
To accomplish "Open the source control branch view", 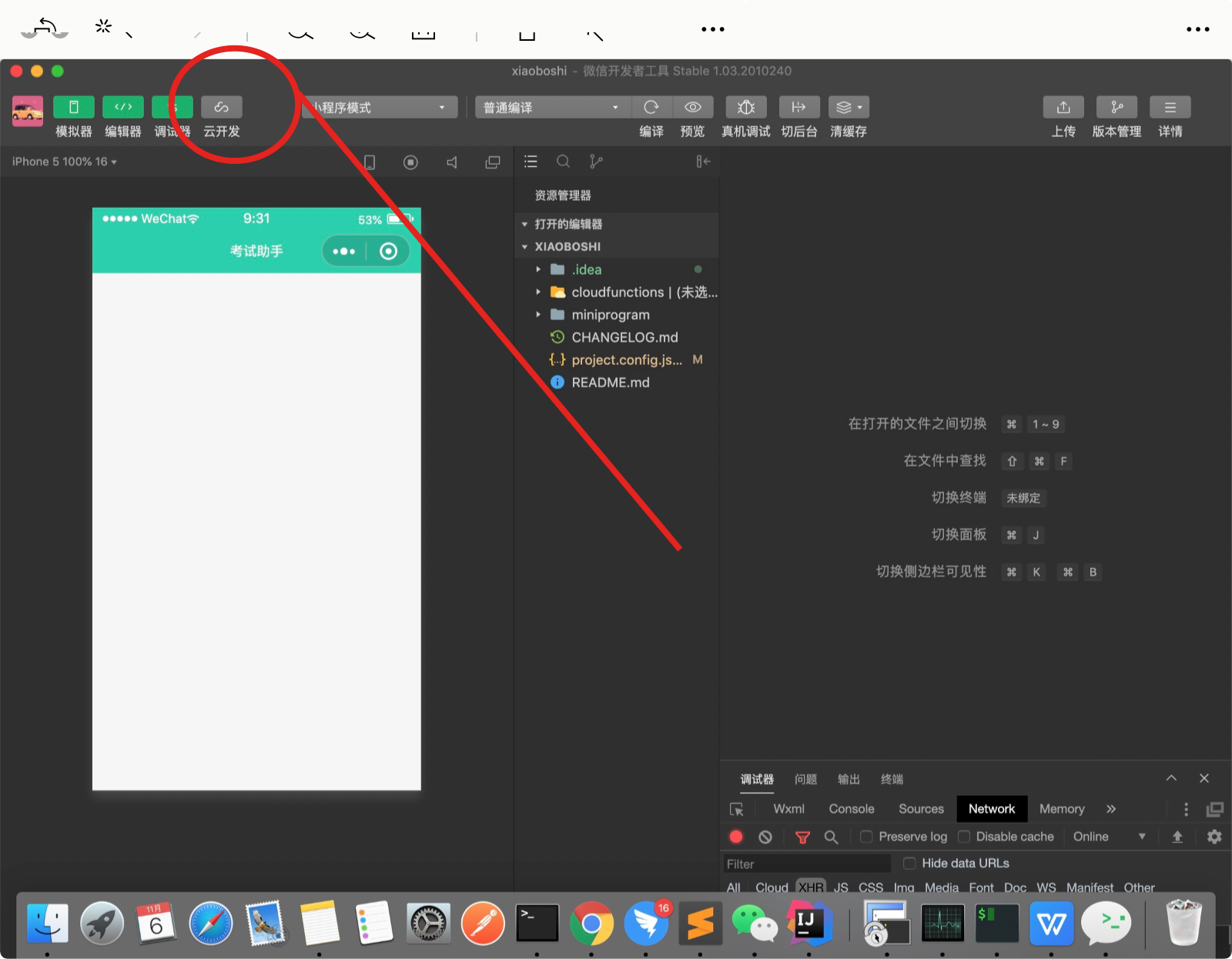I will pos(596,162).
